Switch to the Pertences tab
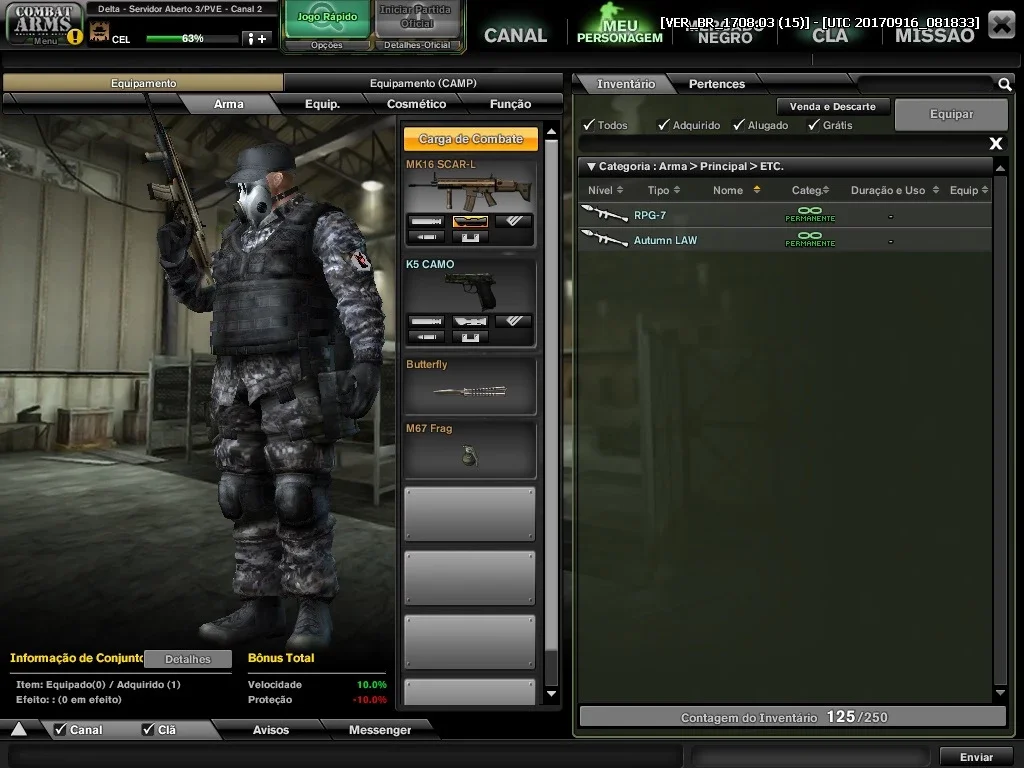This screenshot has width=1024, height=768. [x=716, y=84]
